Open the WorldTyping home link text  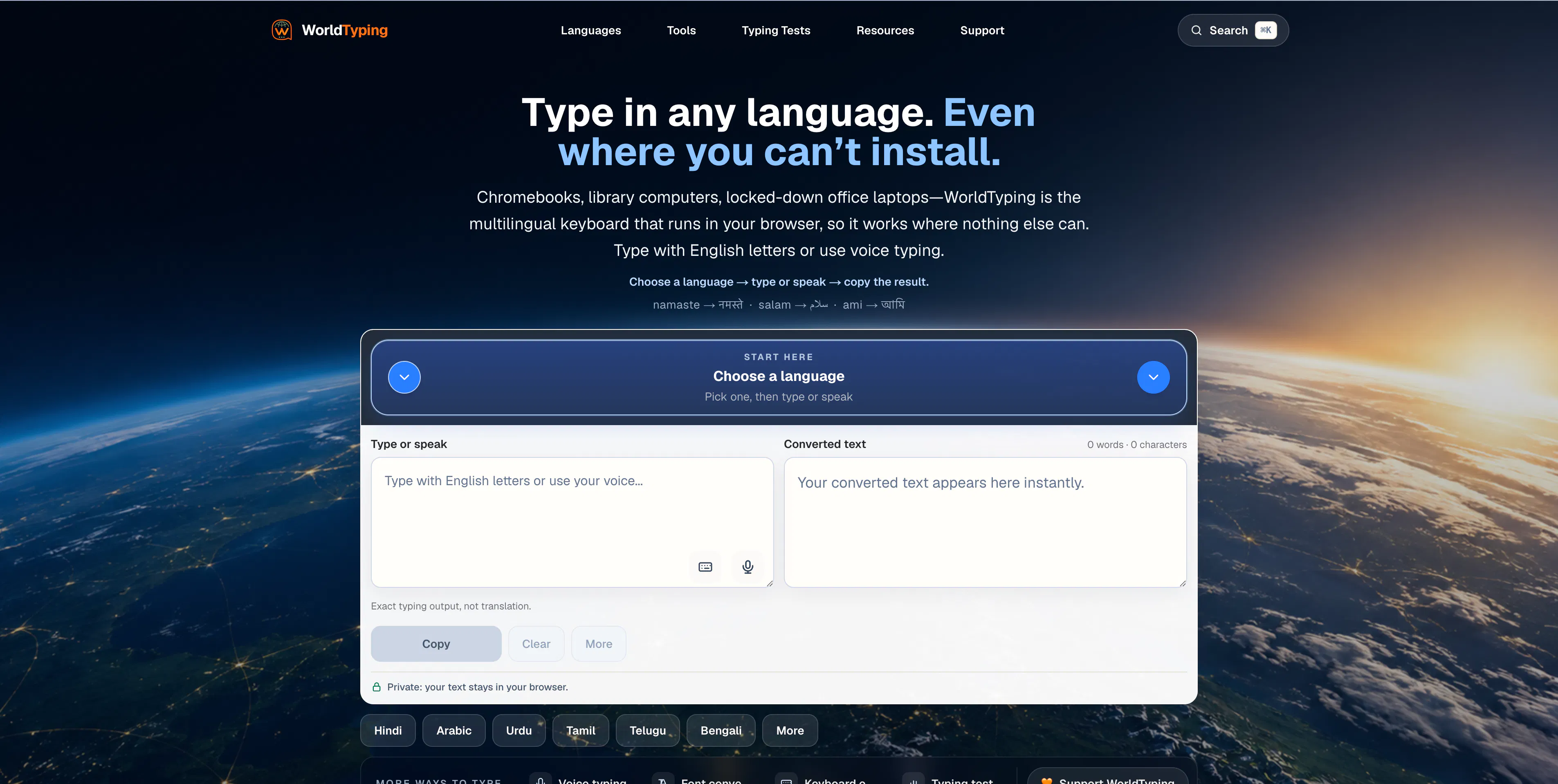point(344,30)
